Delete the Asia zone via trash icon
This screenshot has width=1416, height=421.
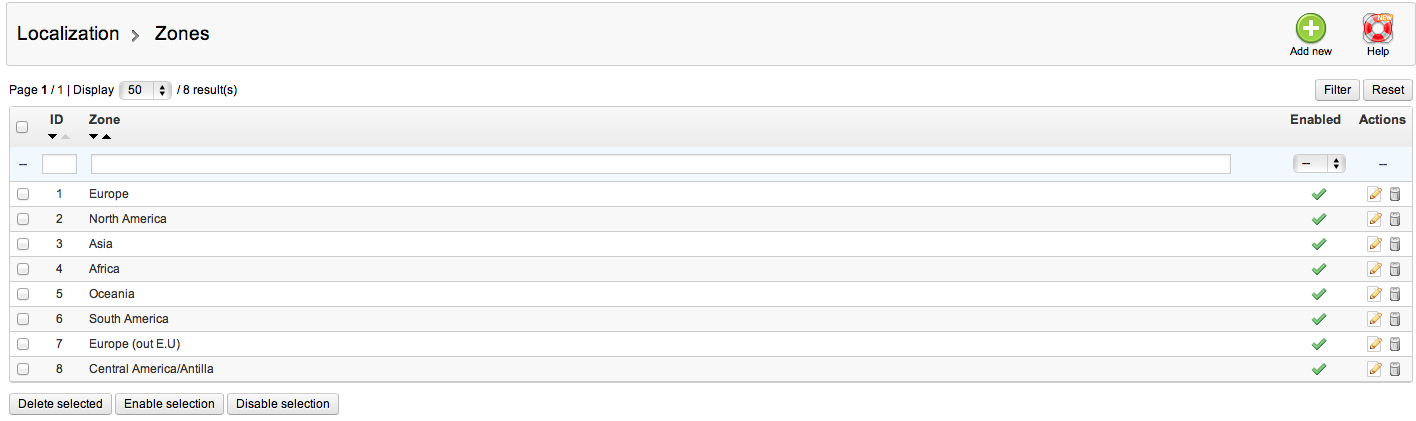pyautogui.click(x=1395, y=244)
